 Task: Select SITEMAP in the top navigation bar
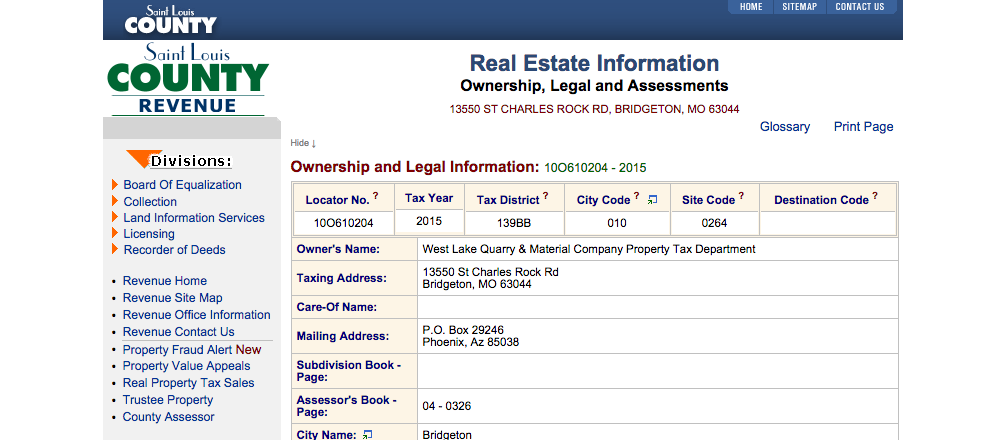[x=799, y=7]
